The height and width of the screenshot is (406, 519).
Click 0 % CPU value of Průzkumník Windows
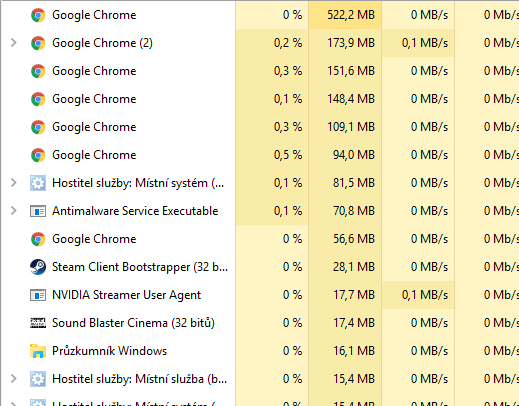pos(292,351)
